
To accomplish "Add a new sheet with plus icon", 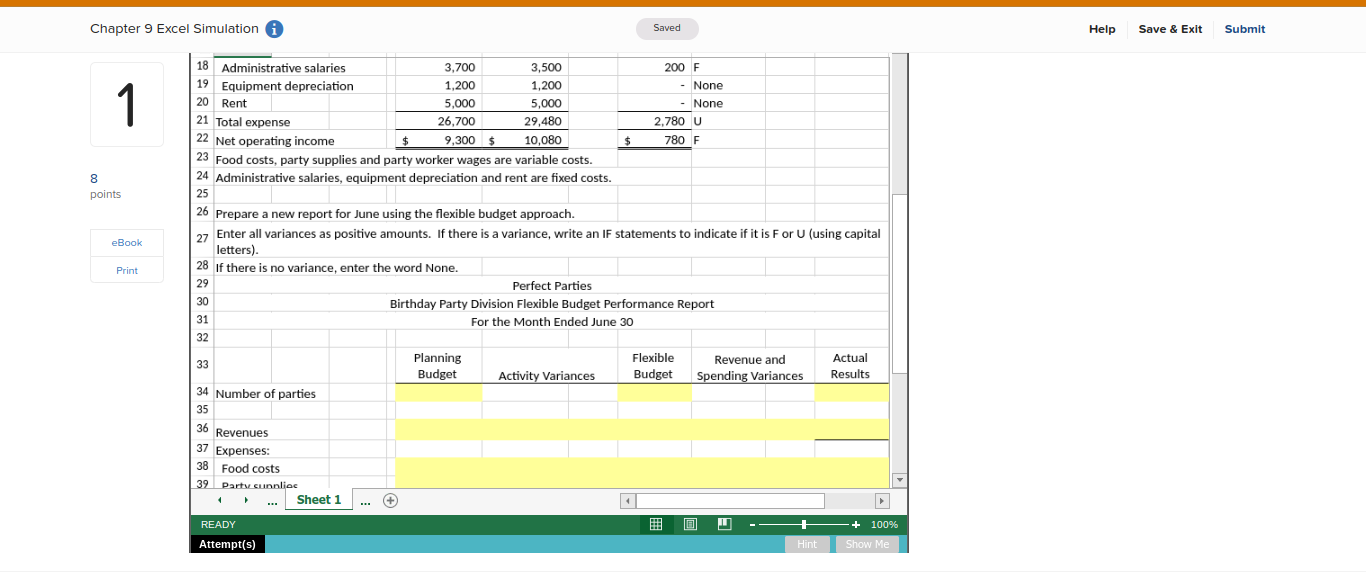I will (390, 500).
